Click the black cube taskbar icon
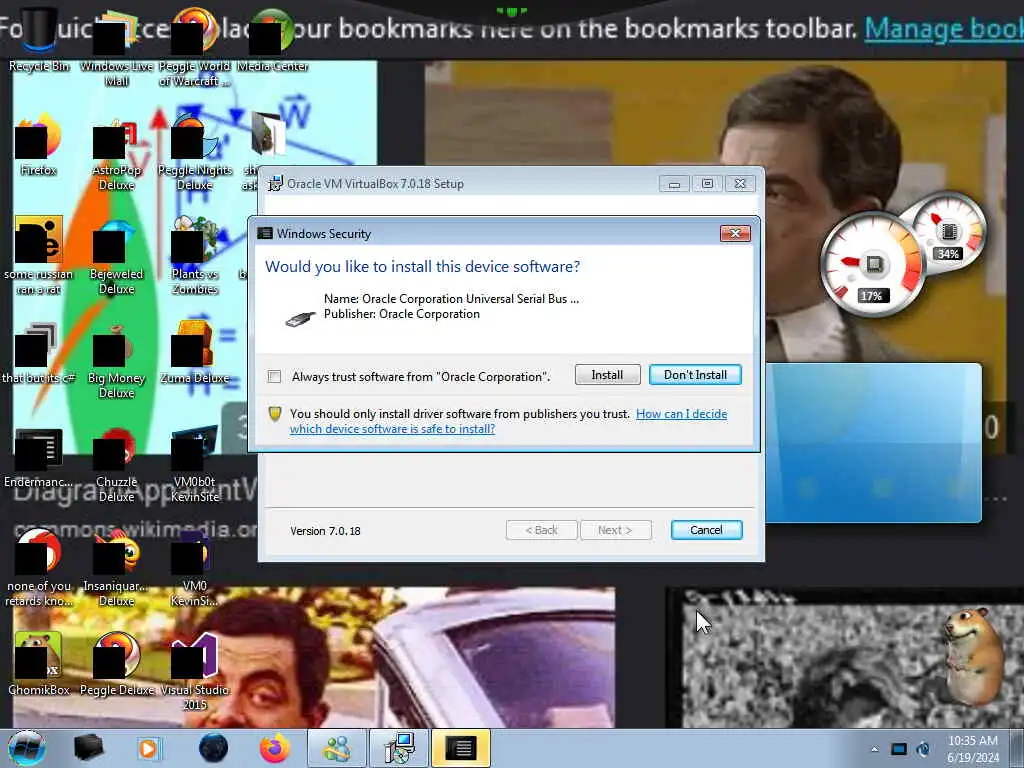This screenshot has width=1024, height=768. (x=88, y=748)
